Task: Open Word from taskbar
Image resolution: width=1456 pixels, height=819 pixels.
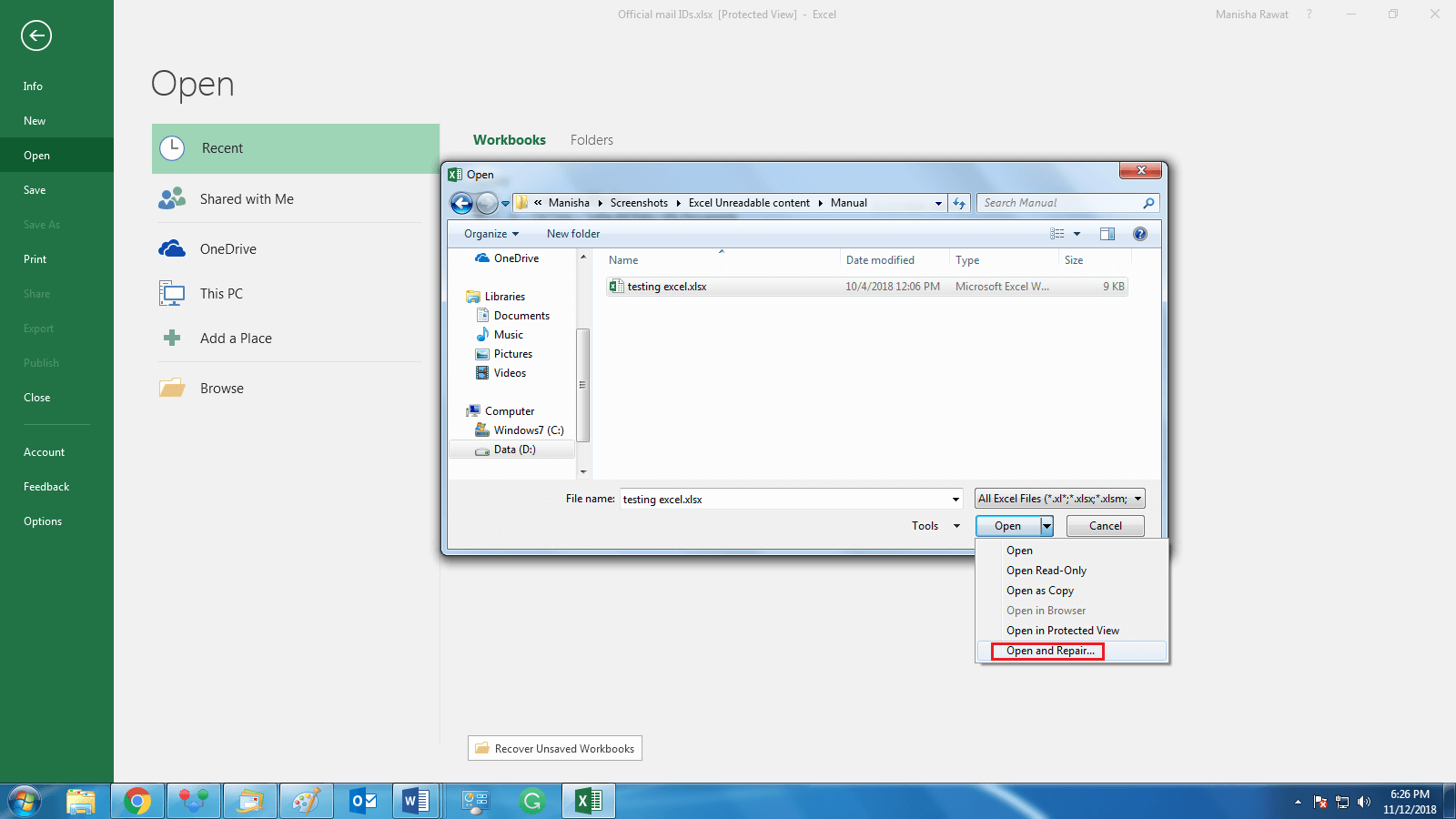Action: [417, 801]
